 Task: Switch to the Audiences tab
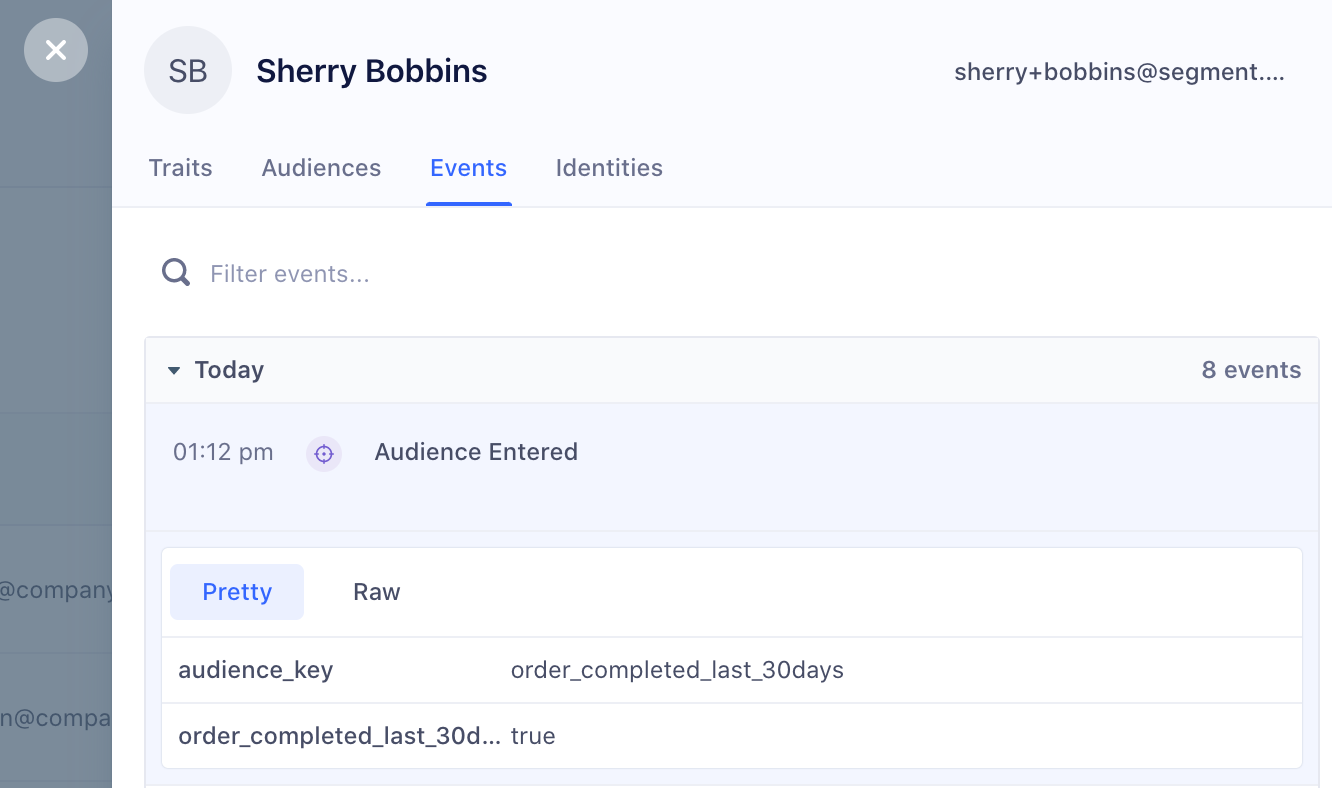click(321, 167)
